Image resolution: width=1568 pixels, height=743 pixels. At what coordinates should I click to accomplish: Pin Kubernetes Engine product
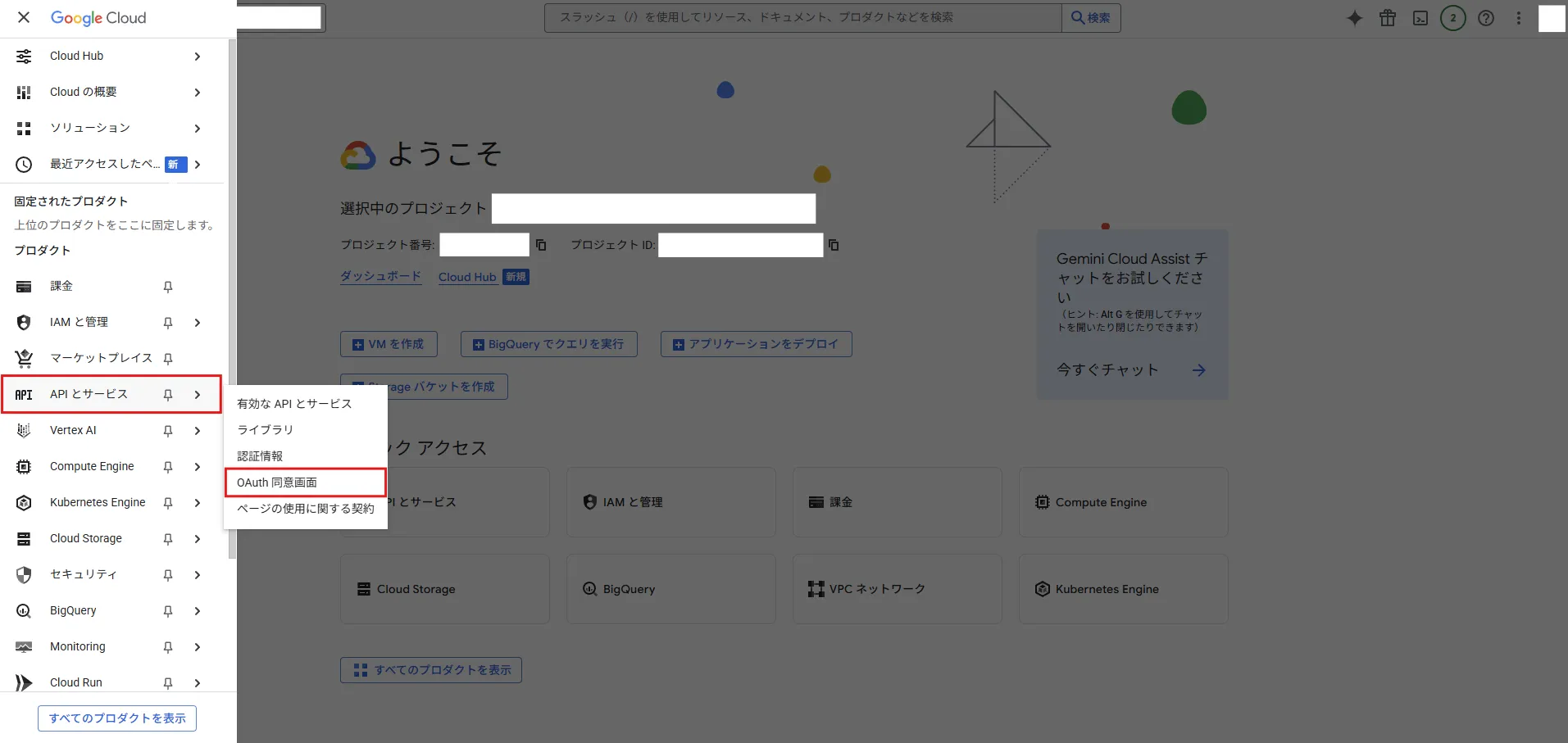click(168, 503)
